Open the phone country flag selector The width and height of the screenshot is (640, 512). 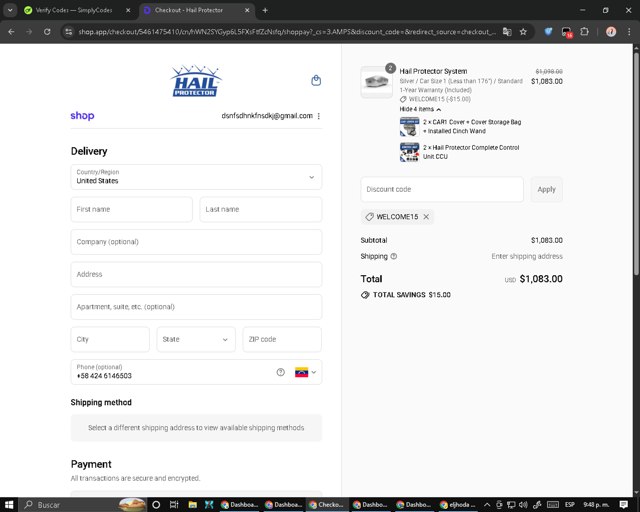(x=305, y=372)
